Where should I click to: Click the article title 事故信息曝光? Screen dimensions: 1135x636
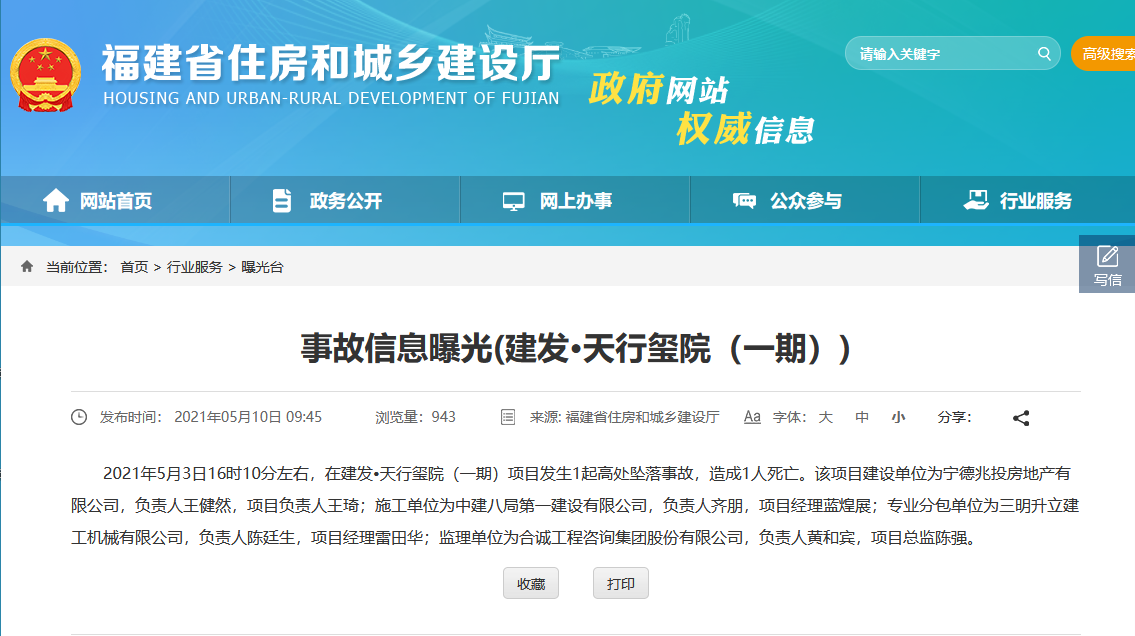(575, 348)
